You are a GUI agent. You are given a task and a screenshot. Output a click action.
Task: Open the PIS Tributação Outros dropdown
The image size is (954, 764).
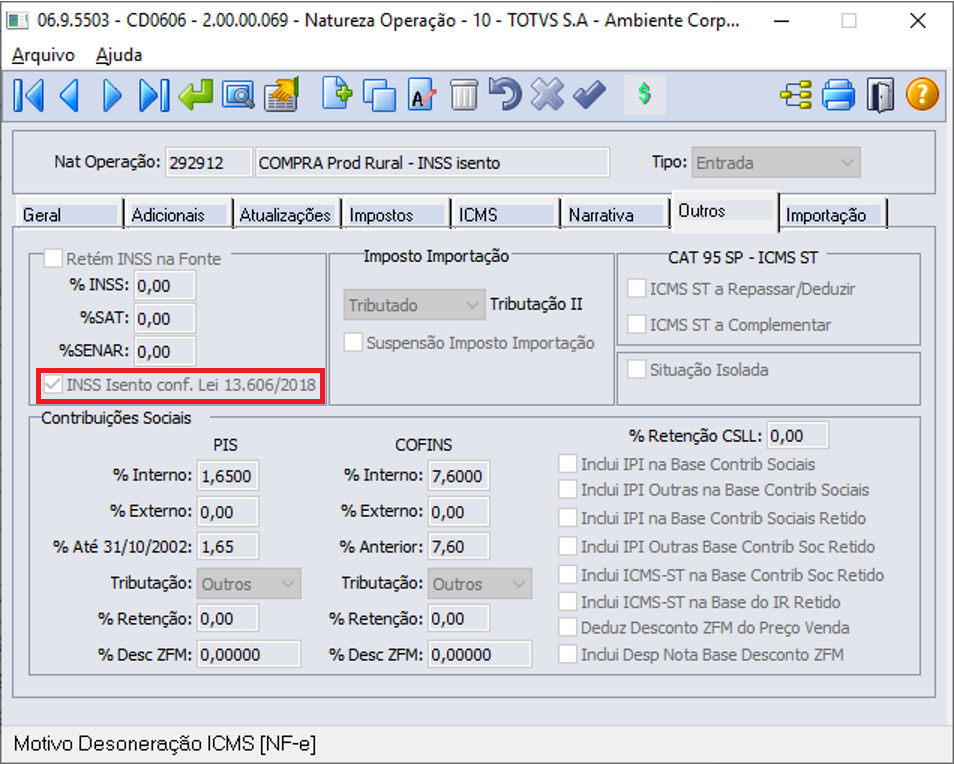[x=248, y=584]
